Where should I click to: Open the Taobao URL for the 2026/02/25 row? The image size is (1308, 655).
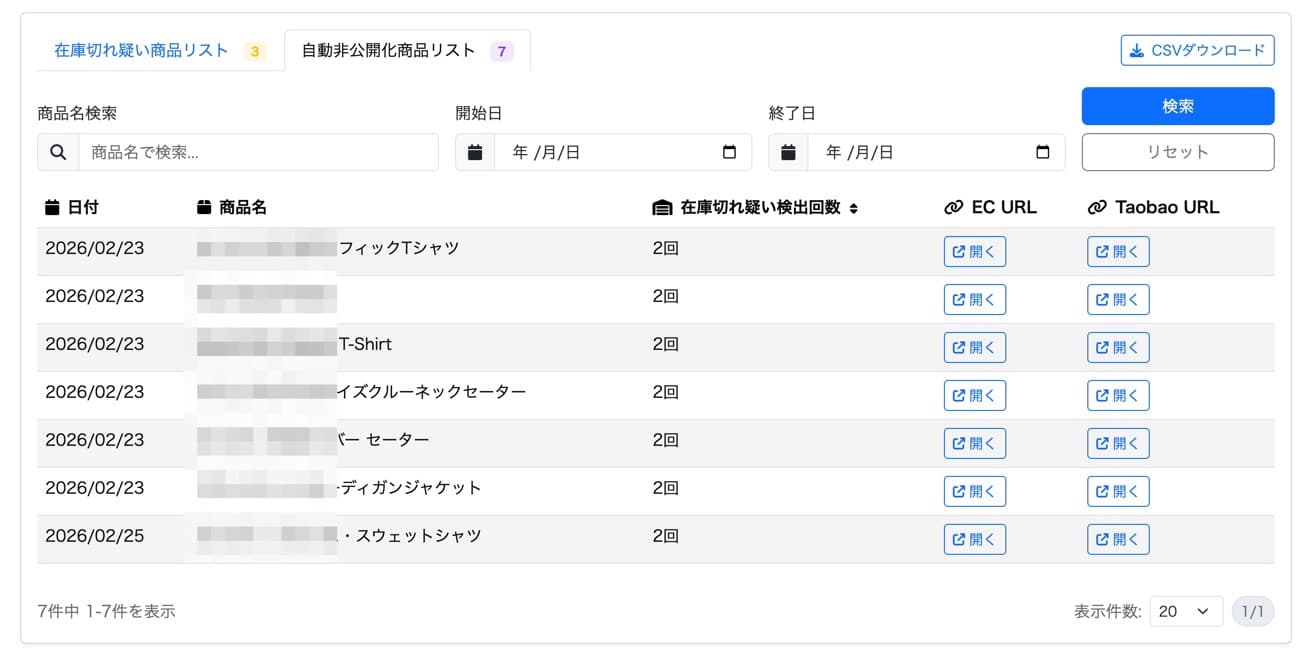[x=1117, y=538]
